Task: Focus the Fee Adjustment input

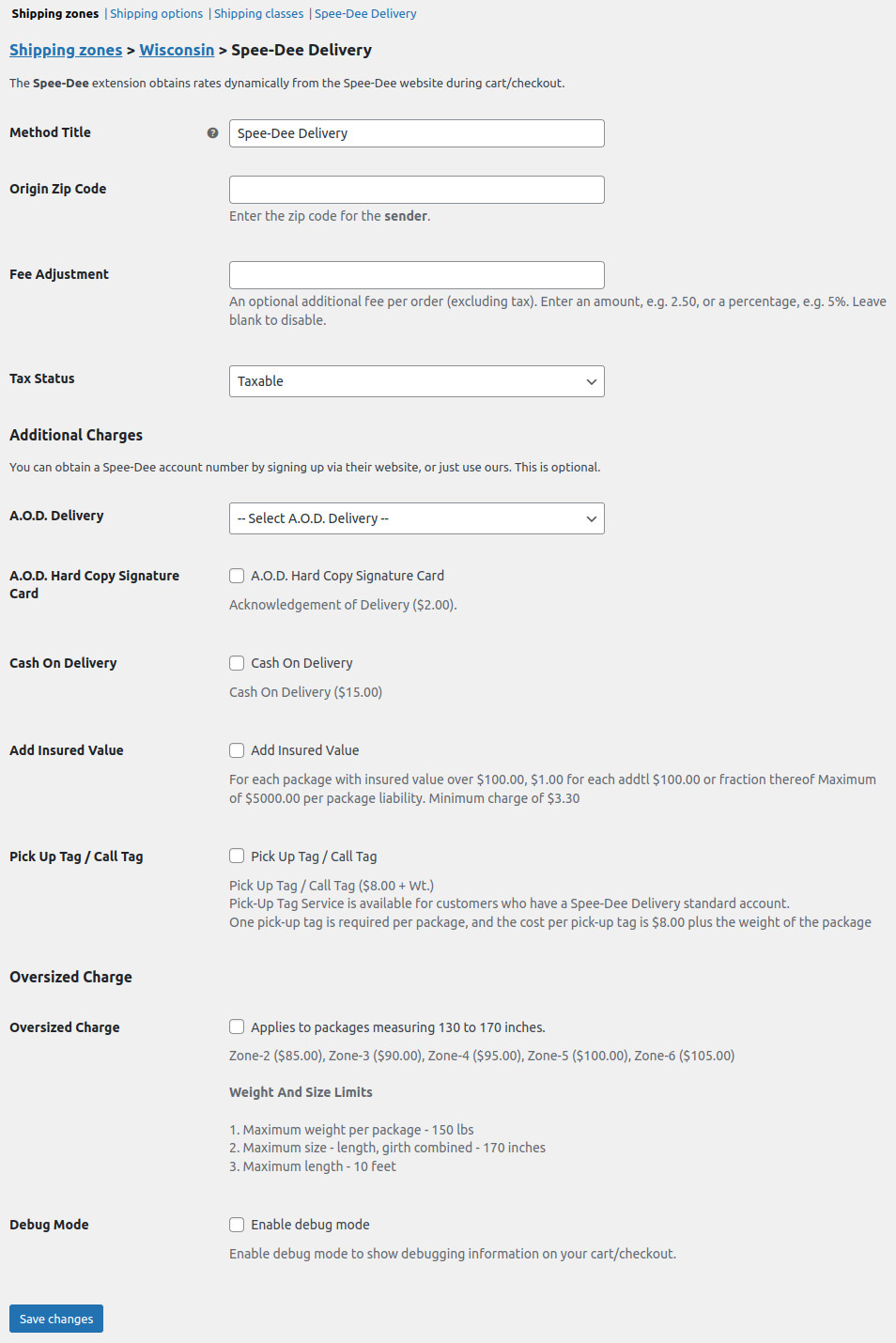Action: (416, 274)
